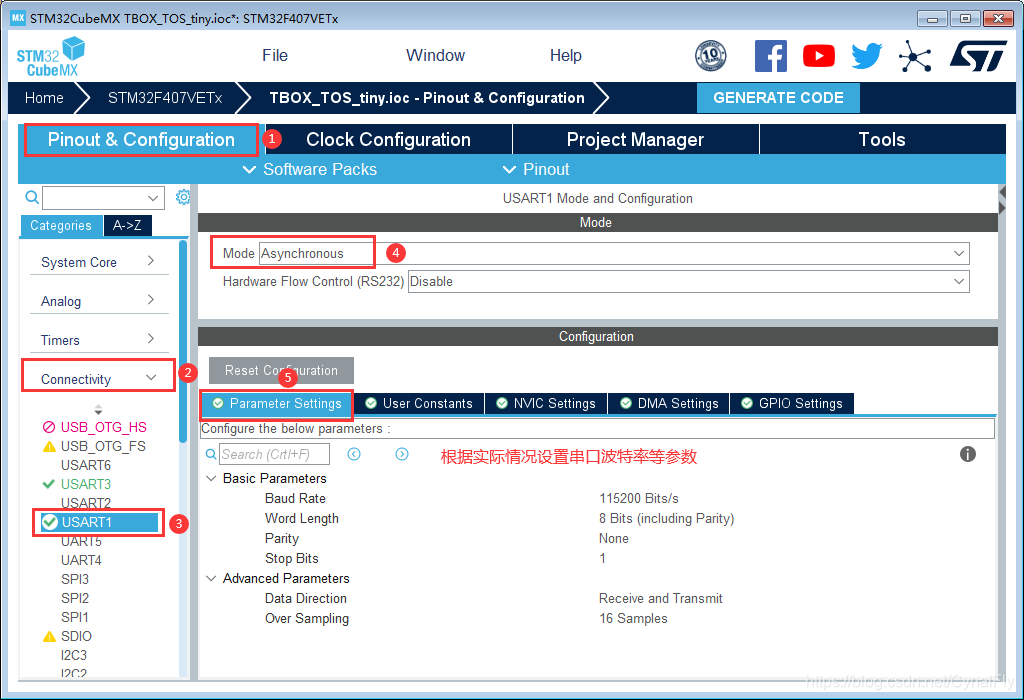This screenshot has height=700, width=1024.
Task: Click the category search magnifier icon
Action: coord(31,197)
